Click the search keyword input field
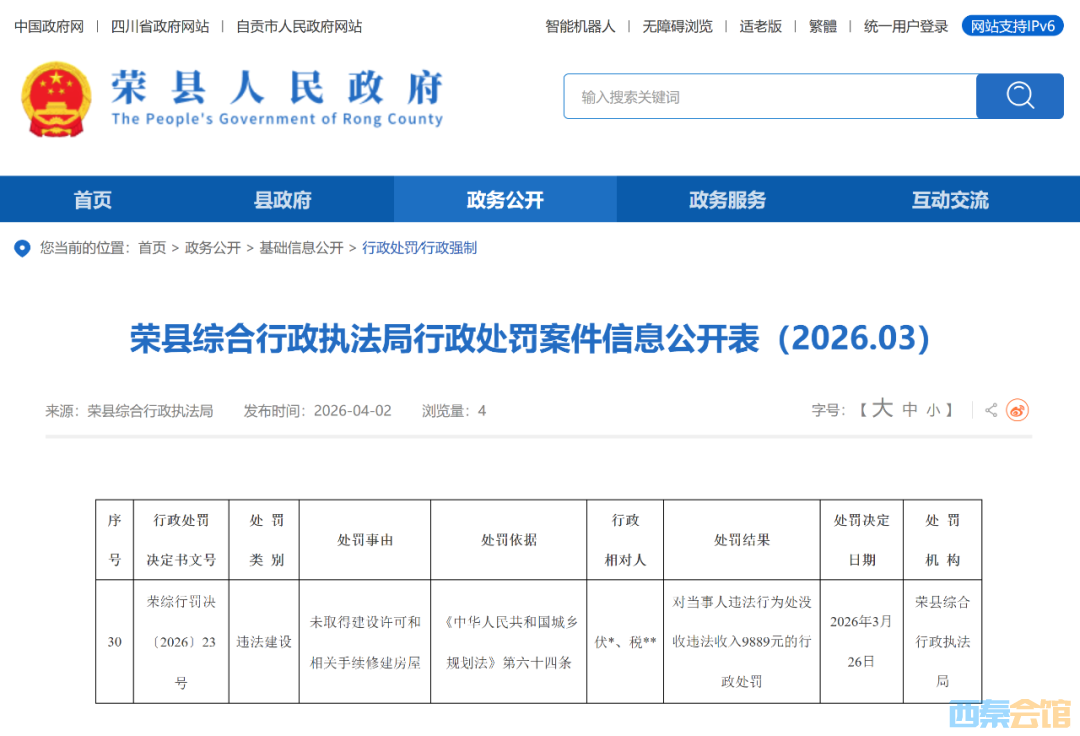This screenshot has height=736, width=1080. [x=770, y=97]
